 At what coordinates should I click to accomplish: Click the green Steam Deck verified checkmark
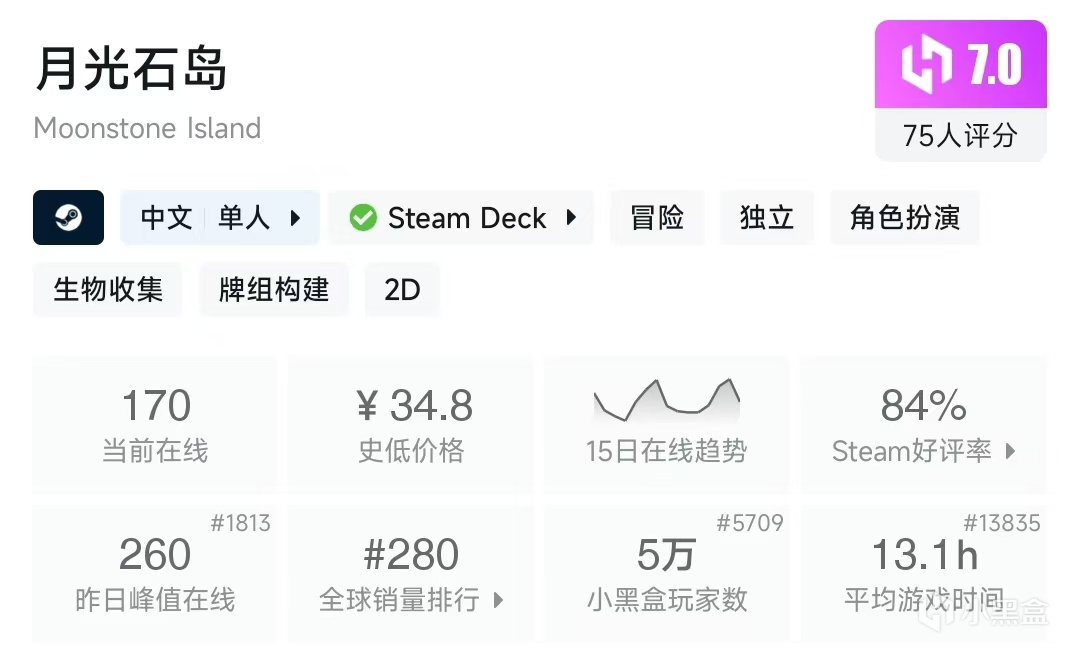pyautogui.click(x=363, y=218)
